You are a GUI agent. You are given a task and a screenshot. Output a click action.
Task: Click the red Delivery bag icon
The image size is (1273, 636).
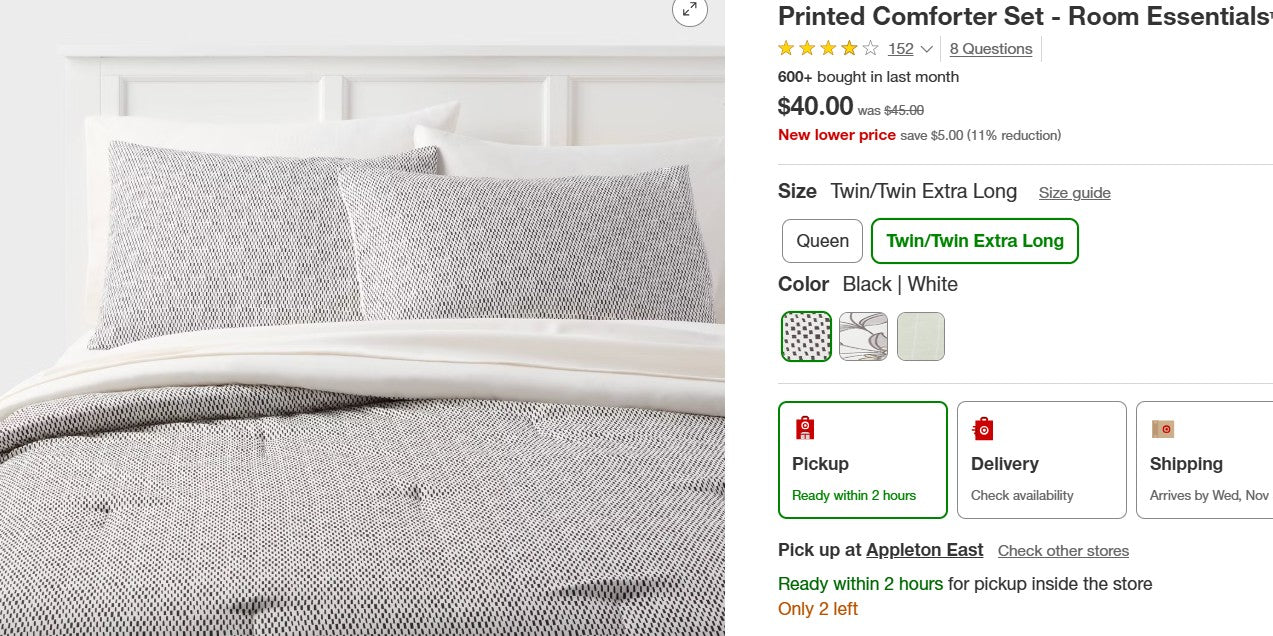[984, 428]
